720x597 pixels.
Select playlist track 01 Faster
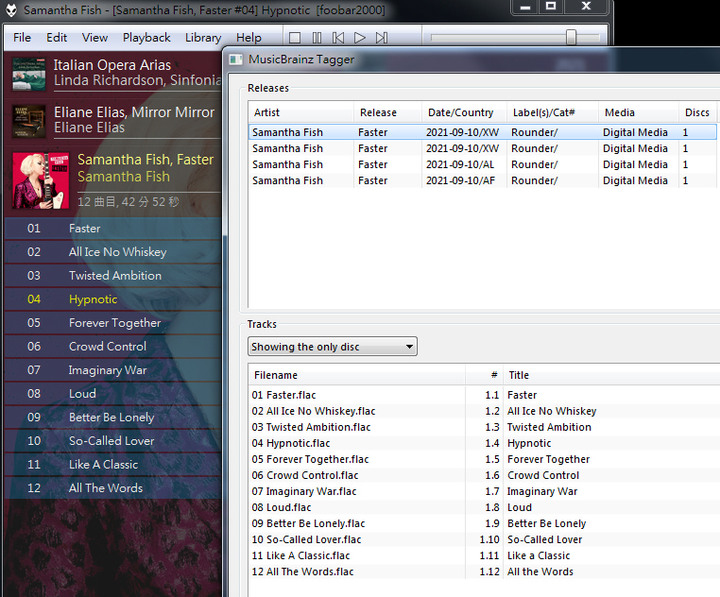(x=113, y=228)
